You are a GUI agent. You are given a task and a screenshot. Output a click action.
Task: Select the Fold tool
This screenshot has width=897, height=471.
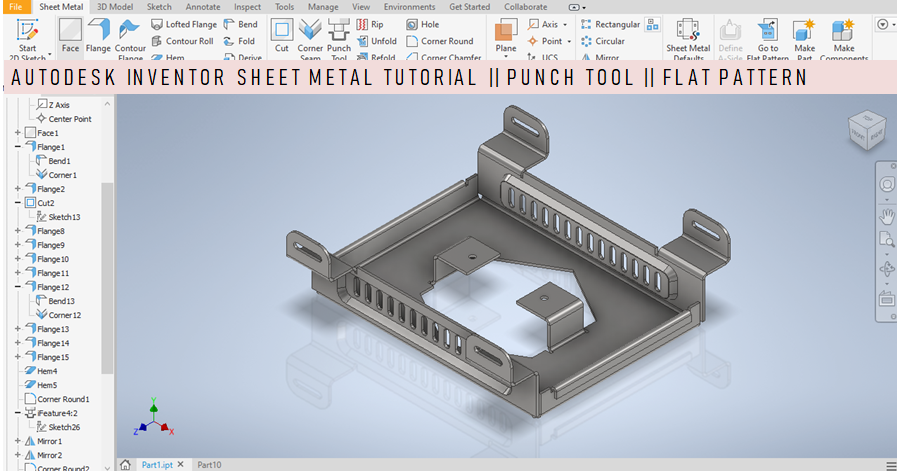239,41
